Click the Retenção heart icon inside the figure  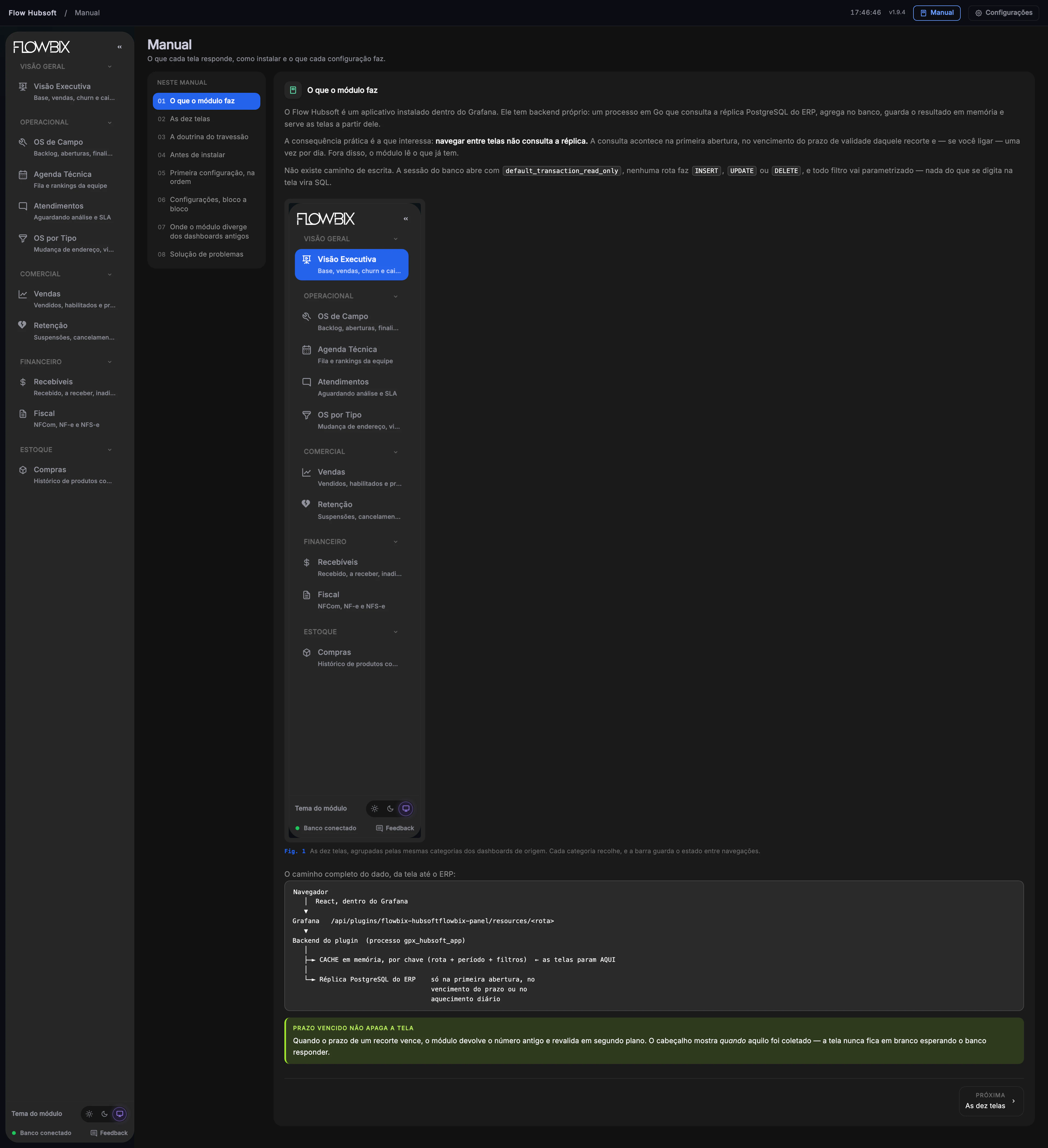click(x=306, y=504)
